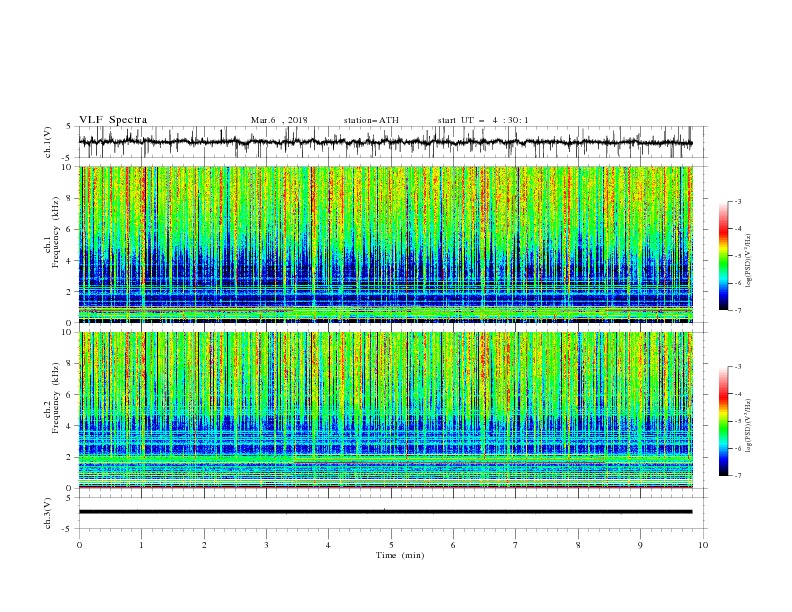The image size is (792, 612).
Task: Click the "-7" tick on ch.2 colorbar
Action: tap(738, 476)
